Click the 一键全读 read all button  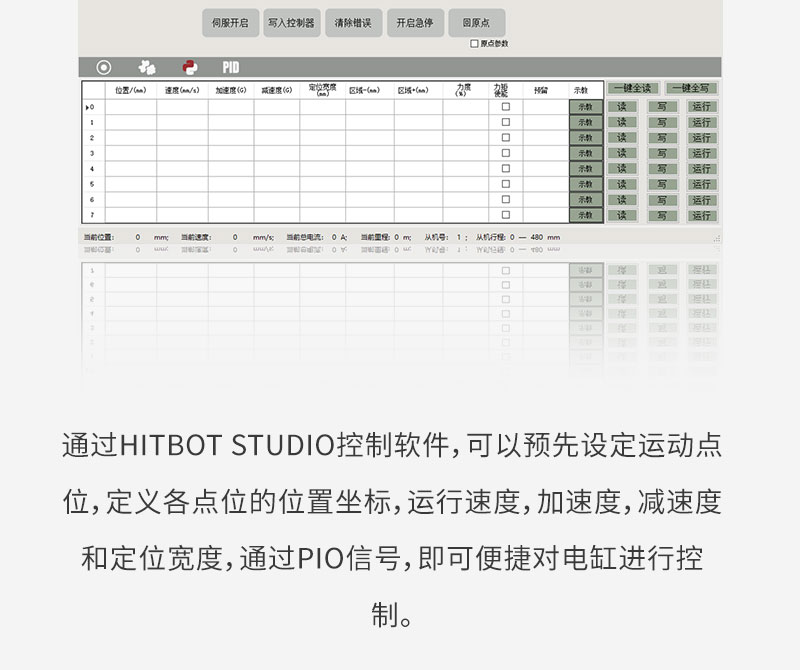pyautogui.click(x=632, y=88)
